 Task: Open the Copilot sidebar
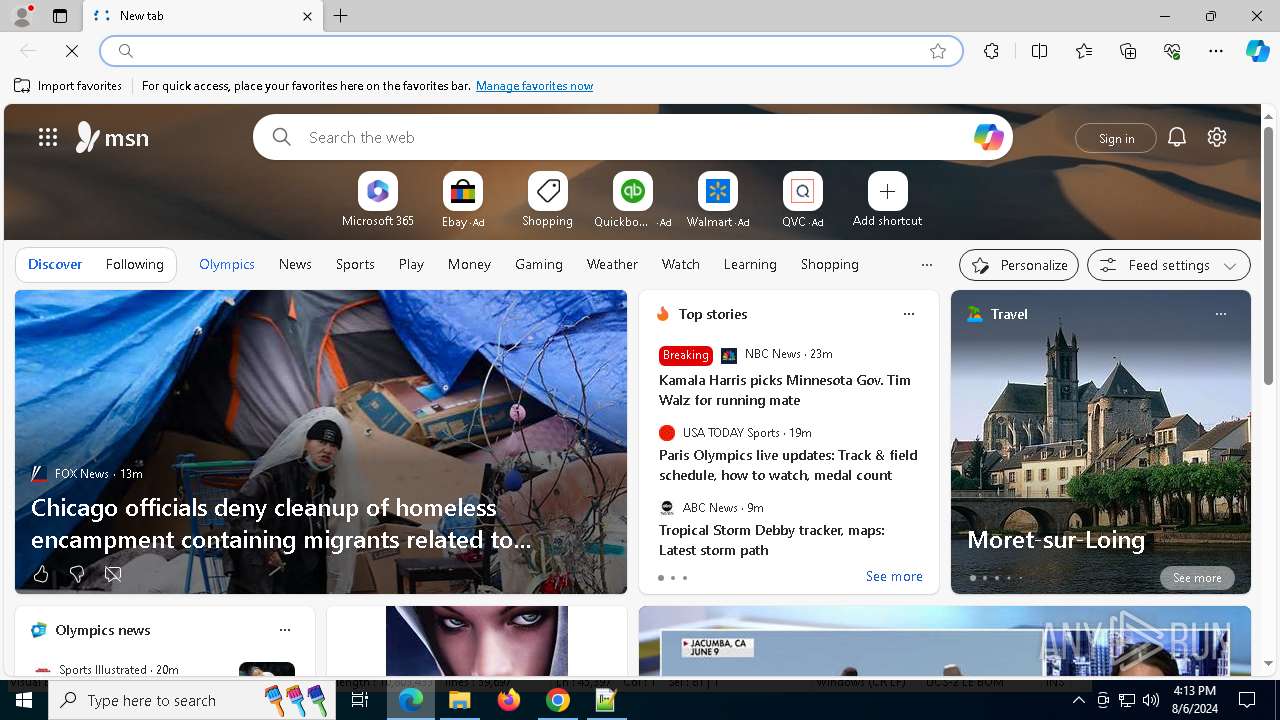point(1257,51)
